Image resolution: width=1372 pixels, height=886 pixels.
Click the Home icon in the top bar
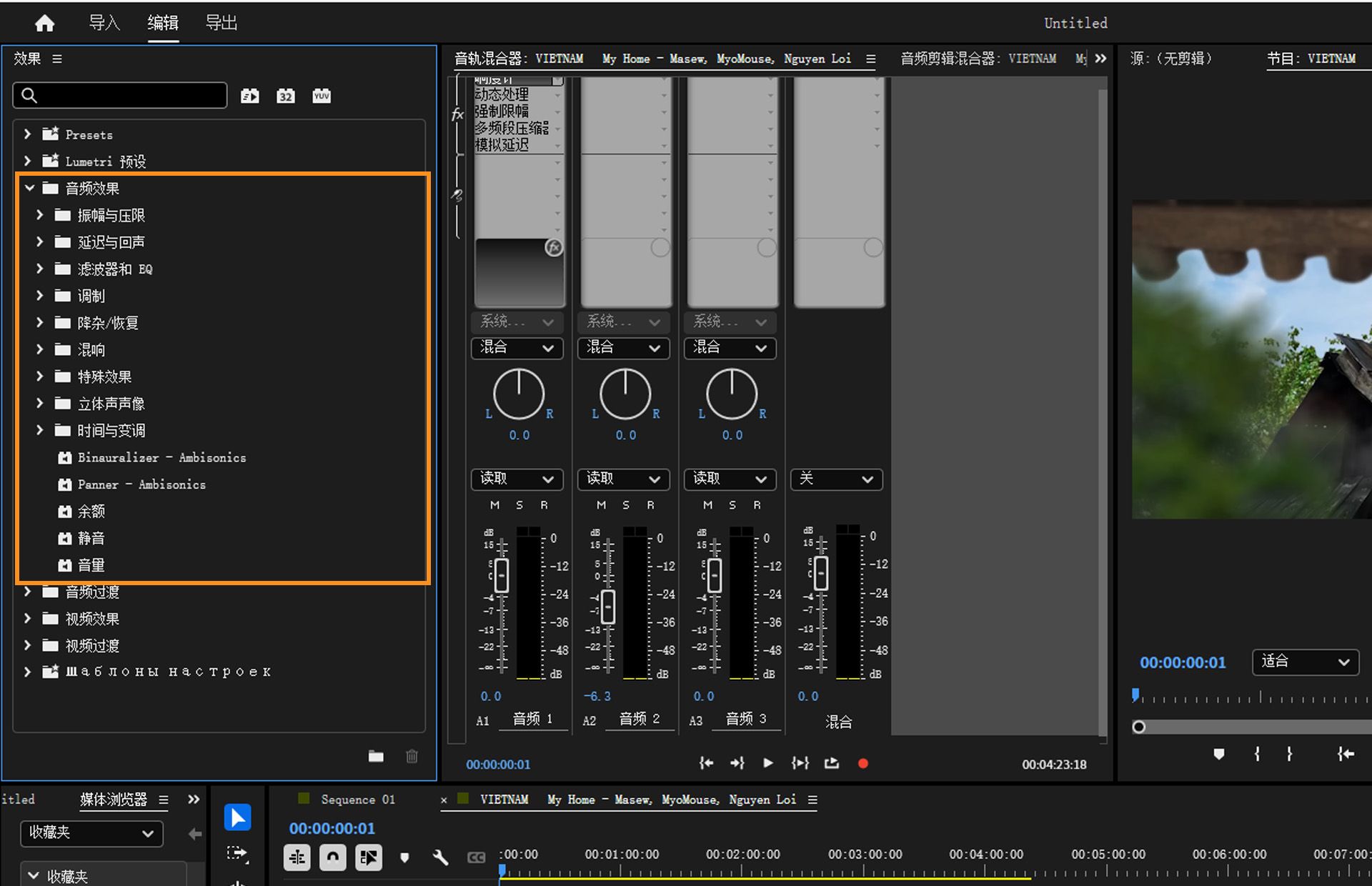[44, 22]
